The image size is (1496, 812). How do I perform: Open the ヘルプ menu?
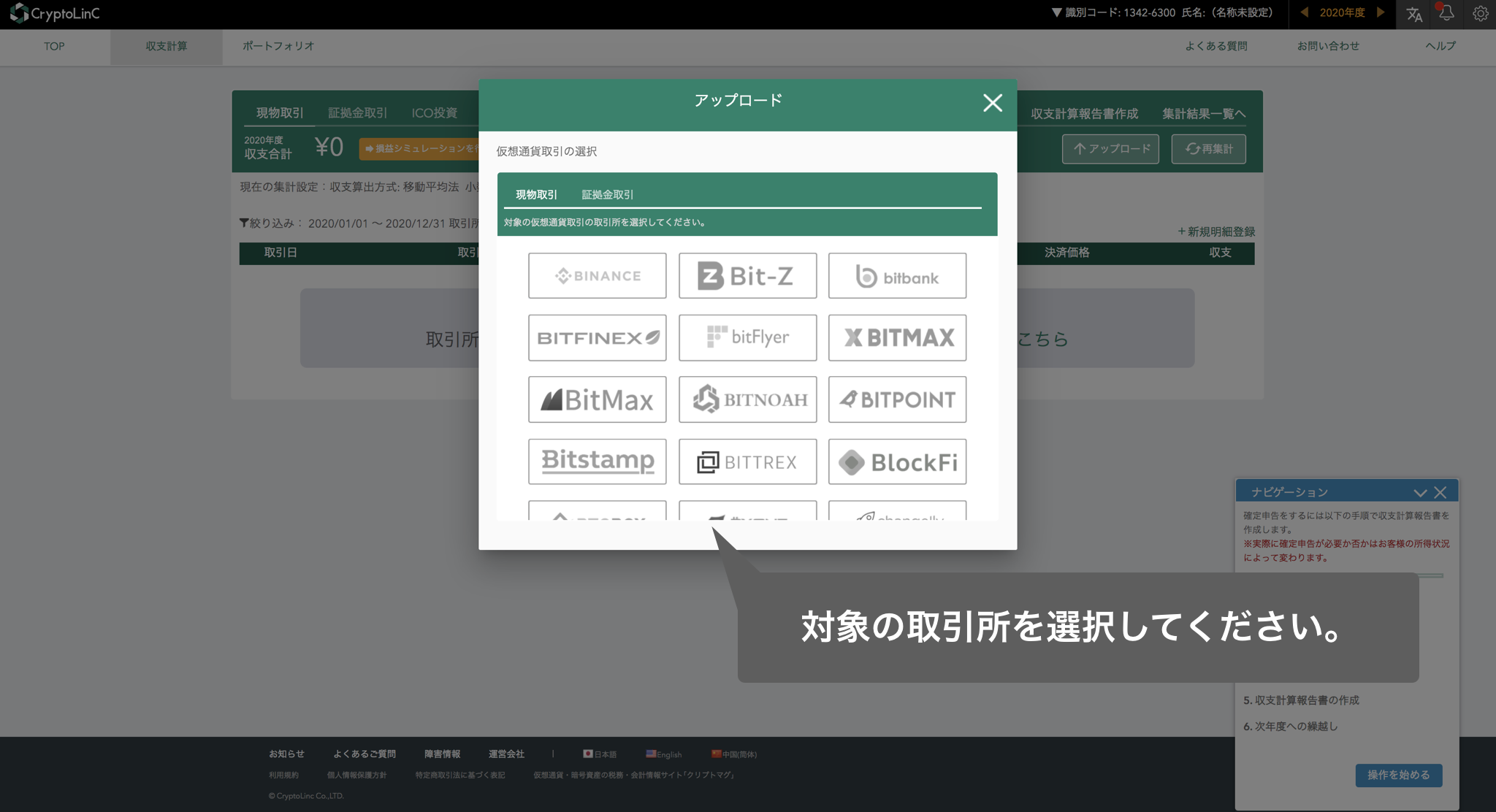click(1440, 46)
